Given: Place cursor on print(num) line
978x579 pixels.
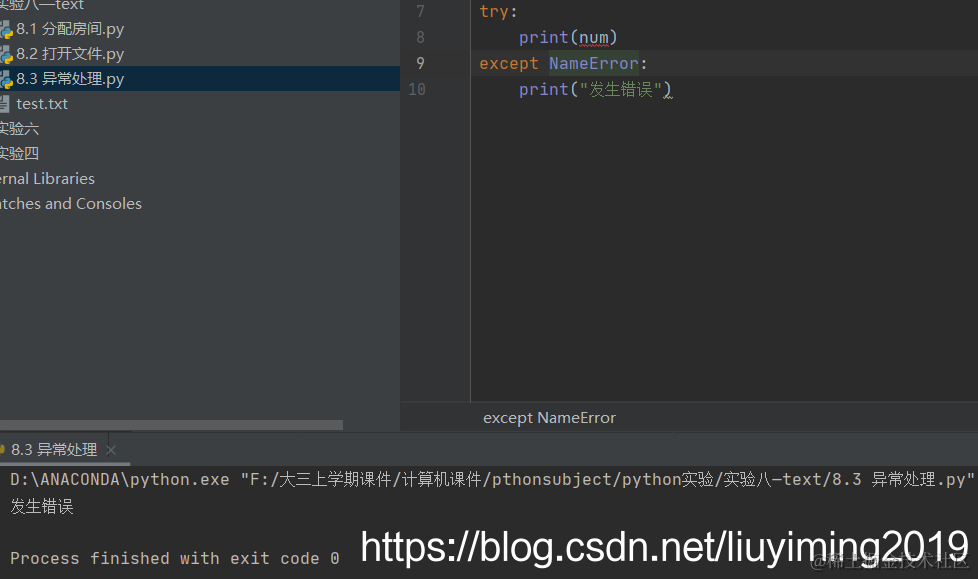Looking at the screenshot, I should tap(568, 37).
